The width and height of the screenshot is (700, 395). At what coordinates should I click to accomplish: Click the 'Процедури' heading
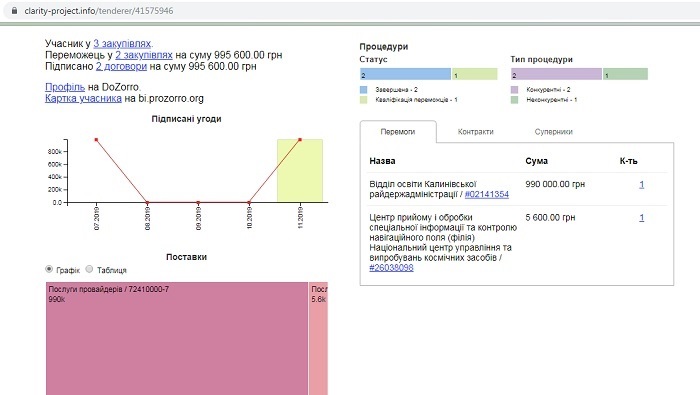[383, 46]
